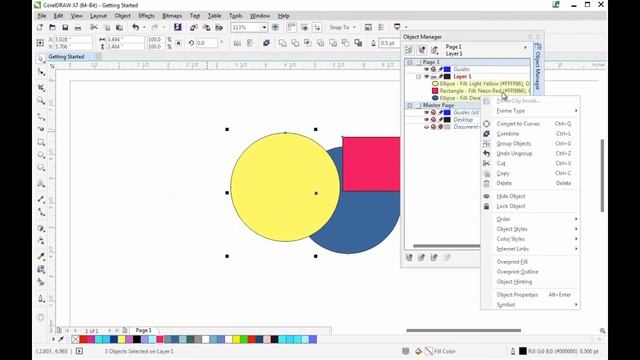
Task: Click the Print icon in toolbar
Action: [78, 27]
